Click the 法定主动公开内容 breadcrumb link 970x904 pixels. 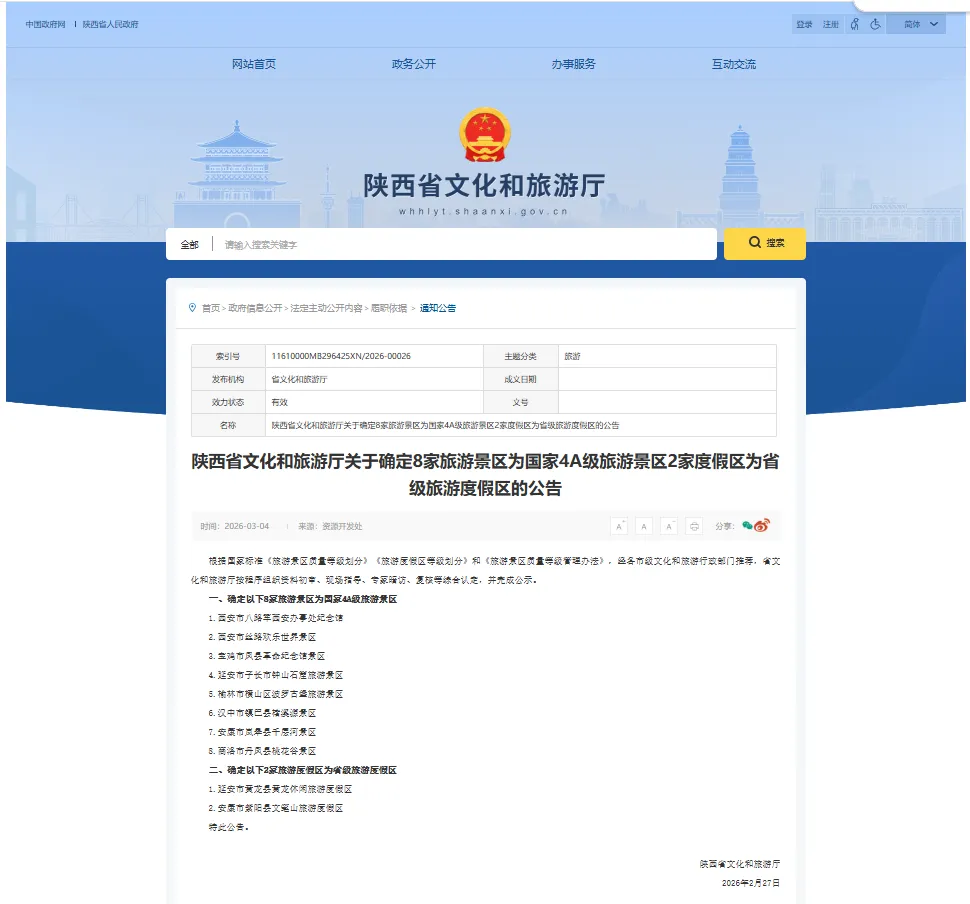[326, 308]
